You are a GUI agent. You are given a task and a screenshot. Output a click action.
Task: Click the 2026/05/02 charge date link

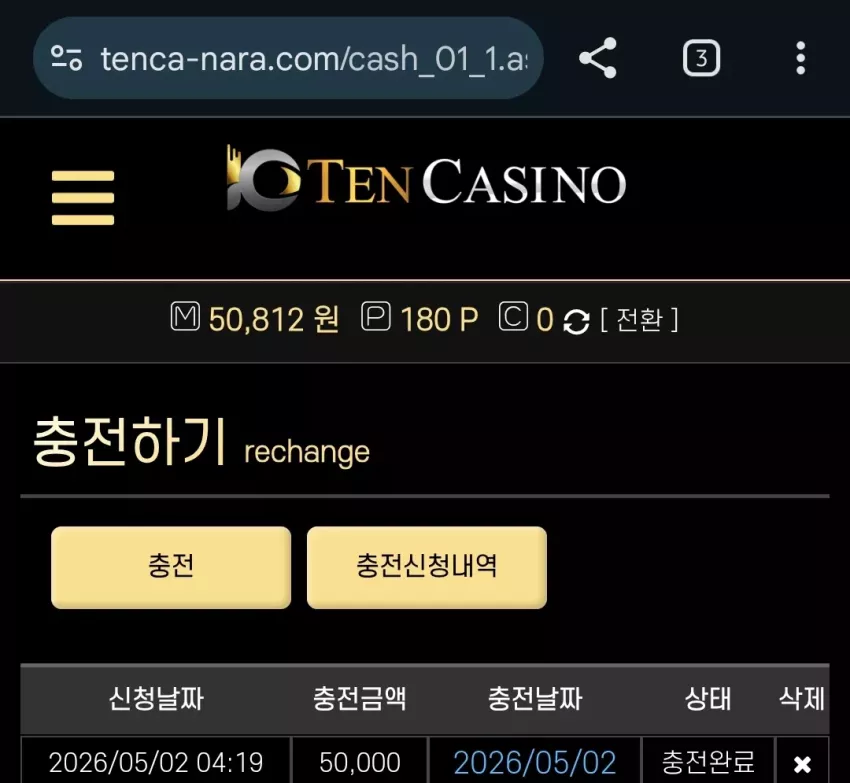(x=535, y=762)
